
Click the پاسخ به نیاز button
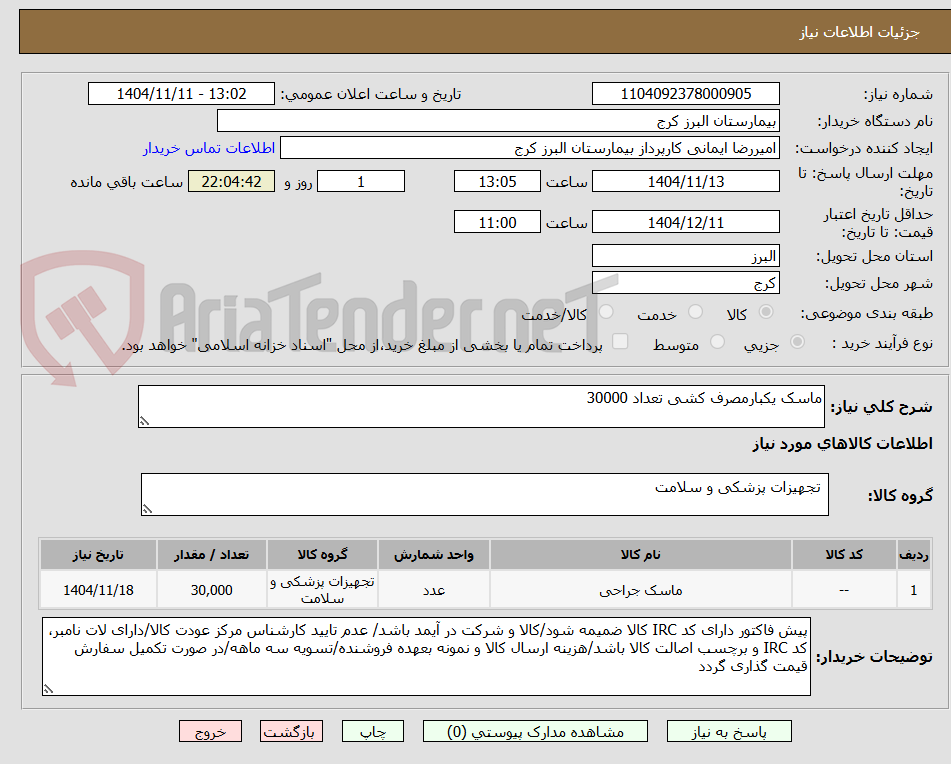(729, 731)
